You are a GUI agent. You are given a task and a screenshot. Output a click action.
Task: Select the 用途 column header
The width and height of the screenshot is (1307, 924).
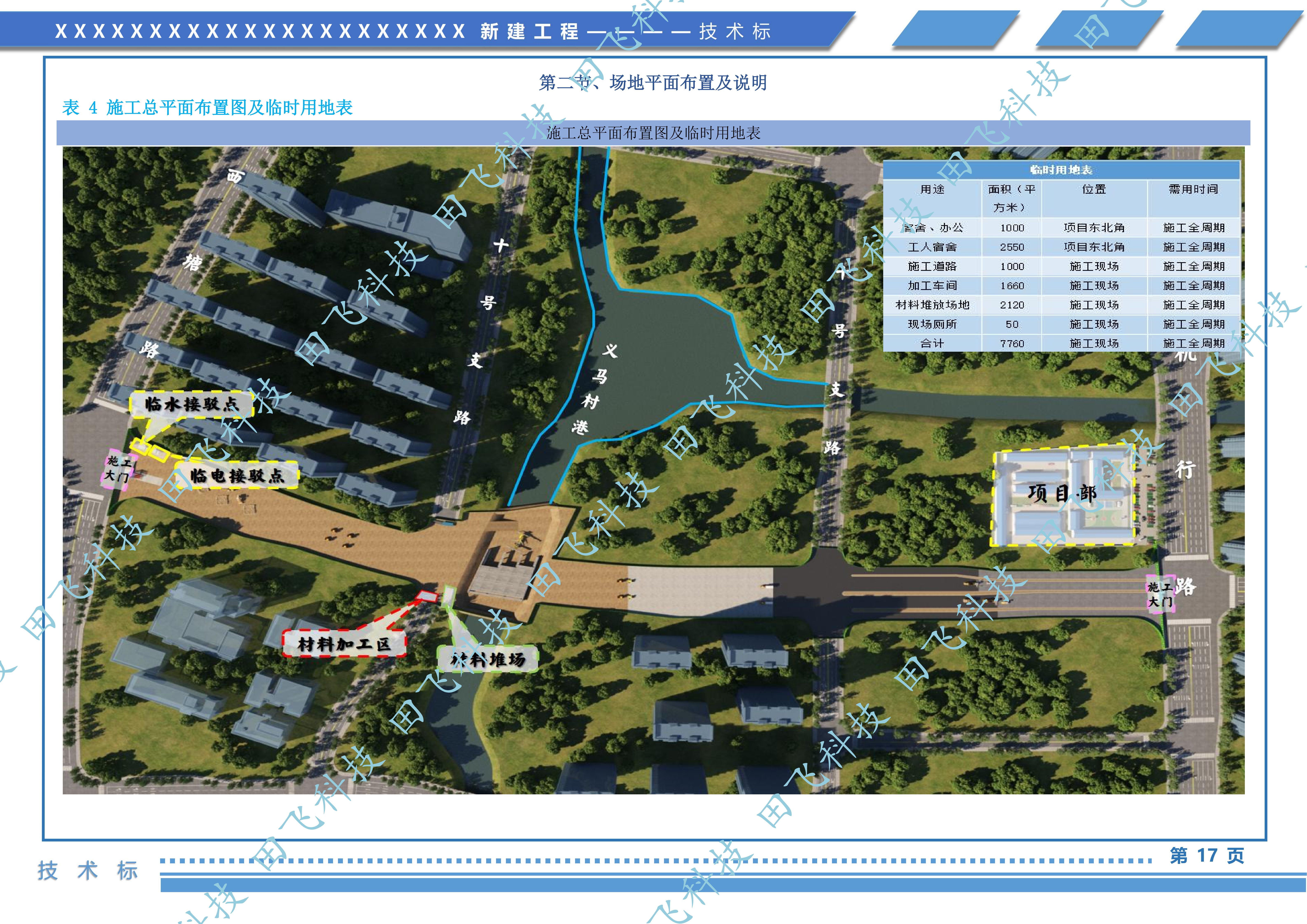[932, 189]
